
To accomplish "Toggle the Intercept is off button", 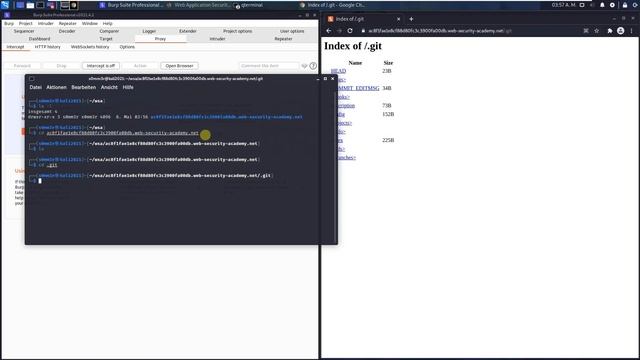I will click(101, 66).
